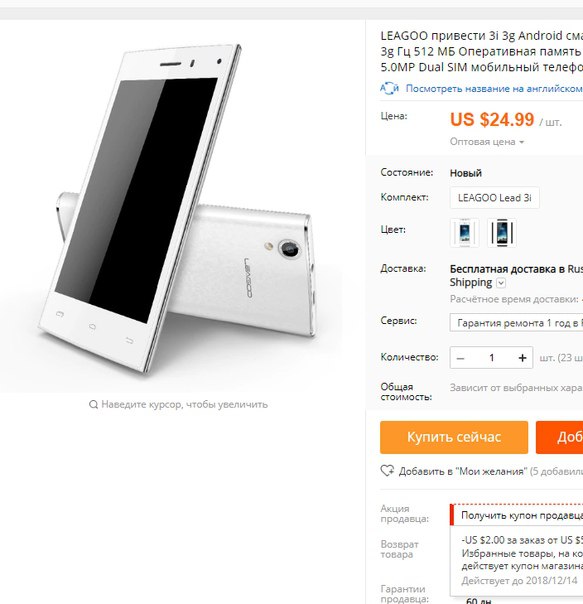
Task: Click the quantity input field
Action: (491, 358)
